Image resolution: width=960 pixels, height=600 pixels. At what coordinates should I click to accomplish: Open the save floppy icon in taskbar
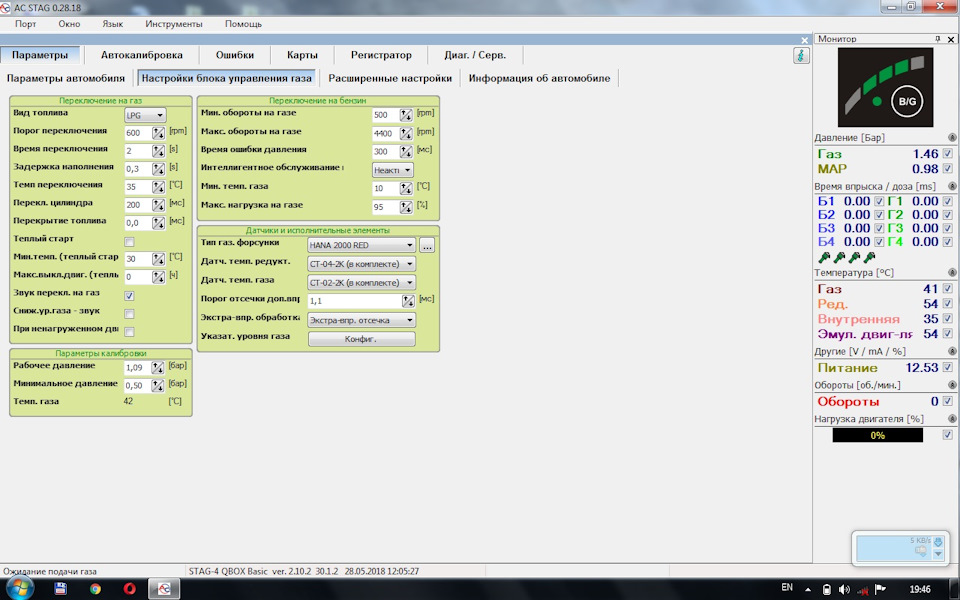tap(60, 589)
